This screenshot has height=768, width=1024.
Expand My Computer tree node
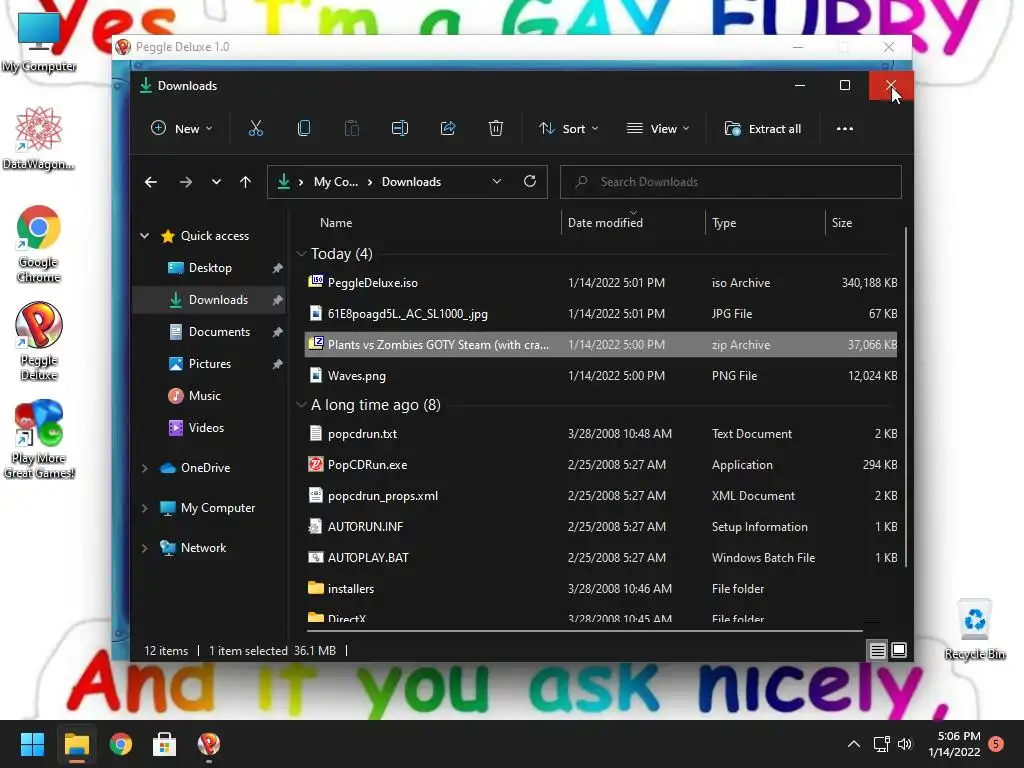point(144,508)
